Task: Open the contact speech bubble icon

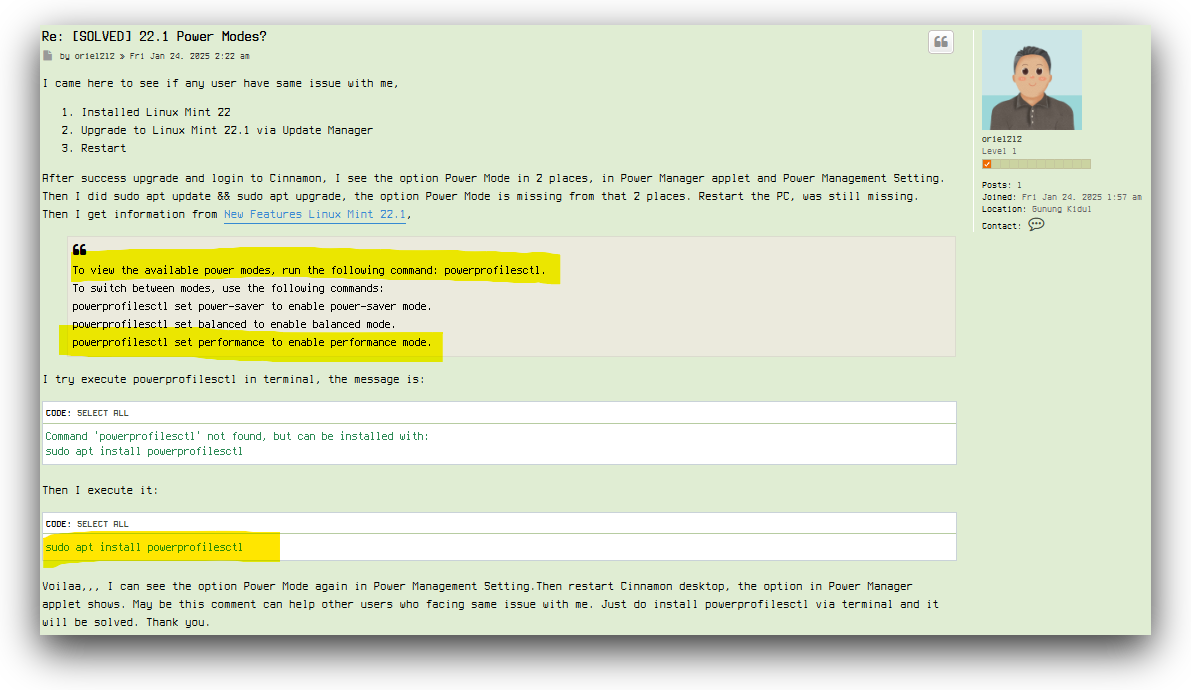Action: [1036, 224]
